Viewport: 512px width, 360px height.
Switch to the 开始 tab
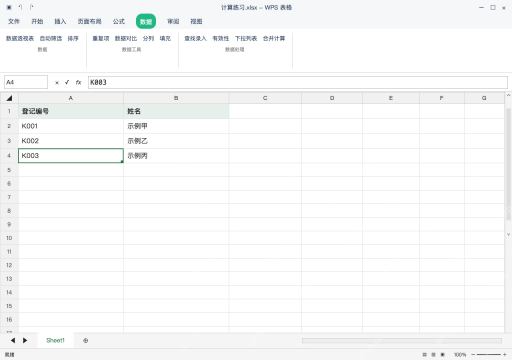click(37, 22)
